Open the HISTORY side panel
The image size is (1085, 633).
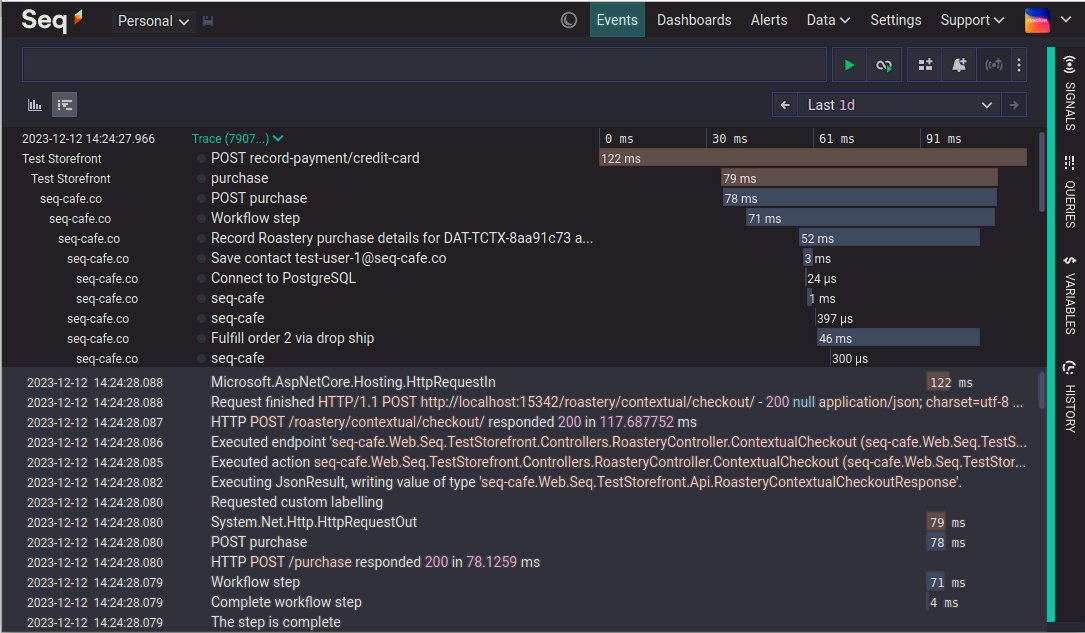point(1070,397)
